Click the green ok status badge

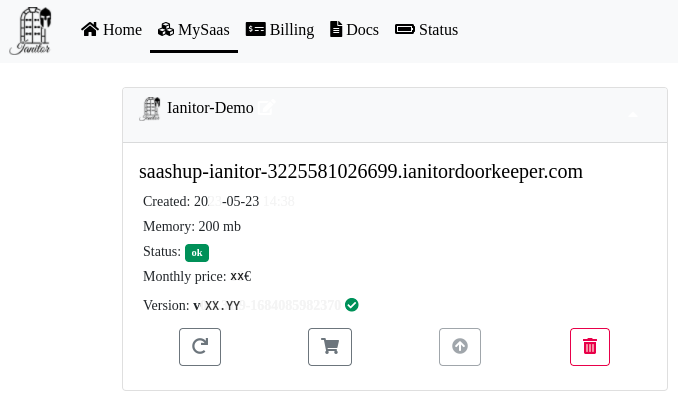pyautogui.click(x=197, y=252)
